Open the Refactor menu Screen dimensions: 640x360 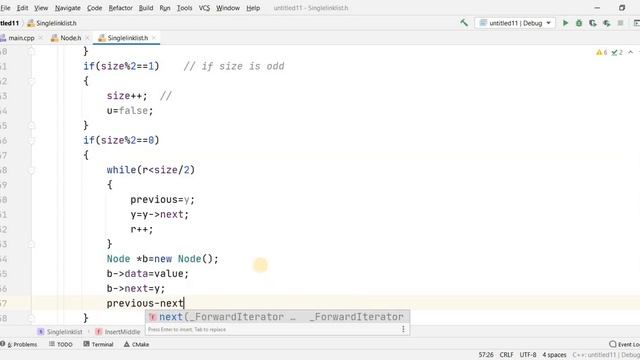120,8
